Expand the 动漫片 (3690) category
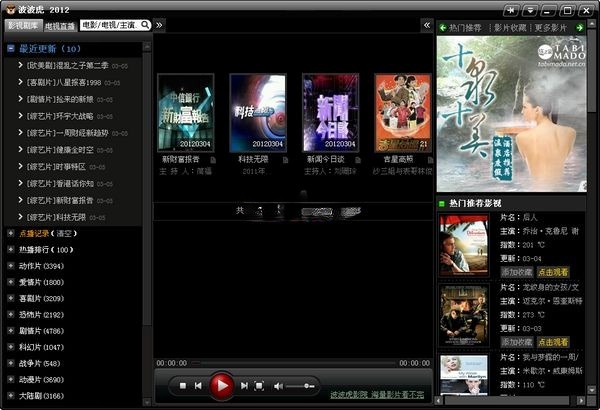Screen dimensions: 600x410 11,379
